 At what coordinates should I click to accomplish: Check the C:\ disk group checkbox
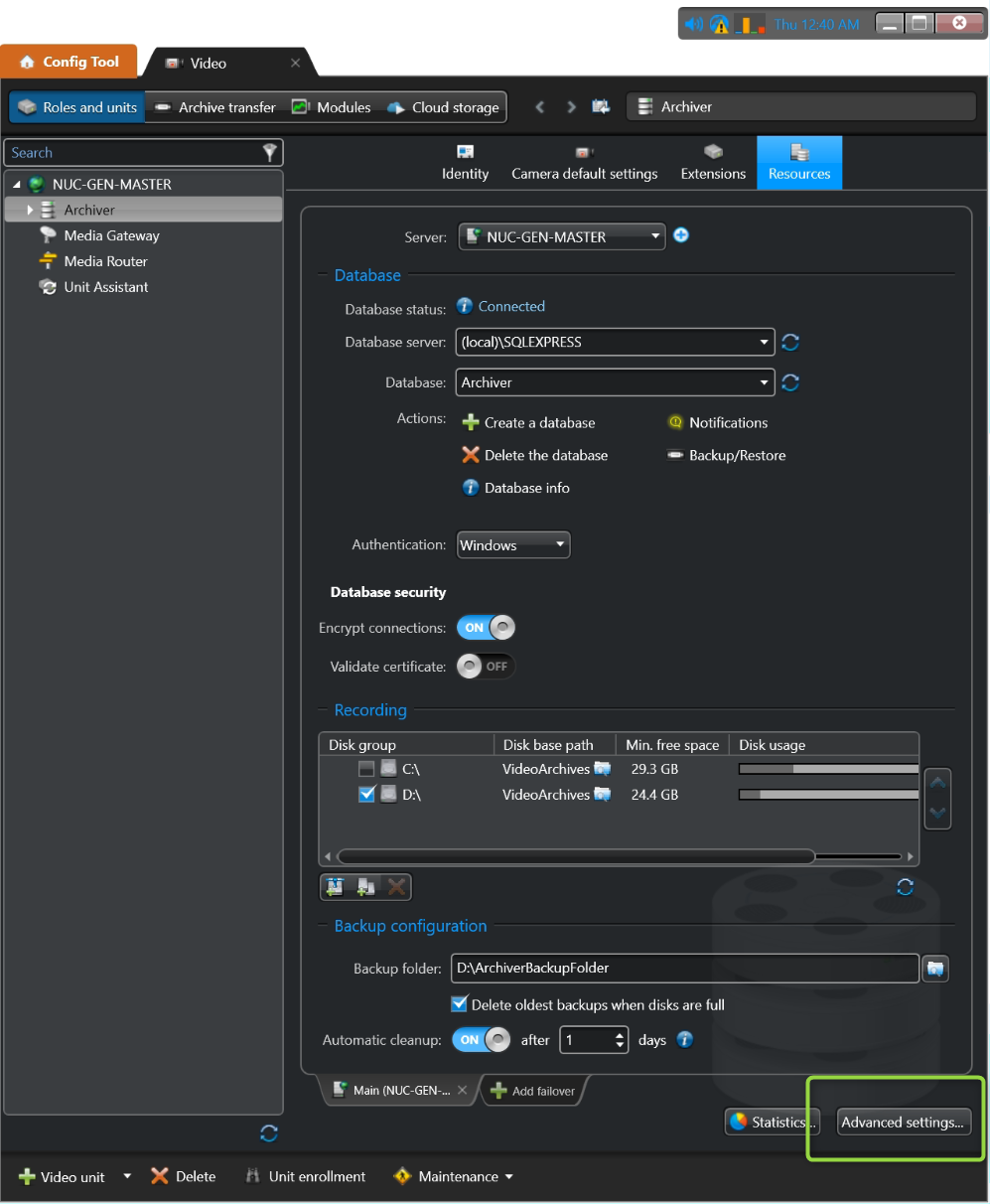point(366,769)
